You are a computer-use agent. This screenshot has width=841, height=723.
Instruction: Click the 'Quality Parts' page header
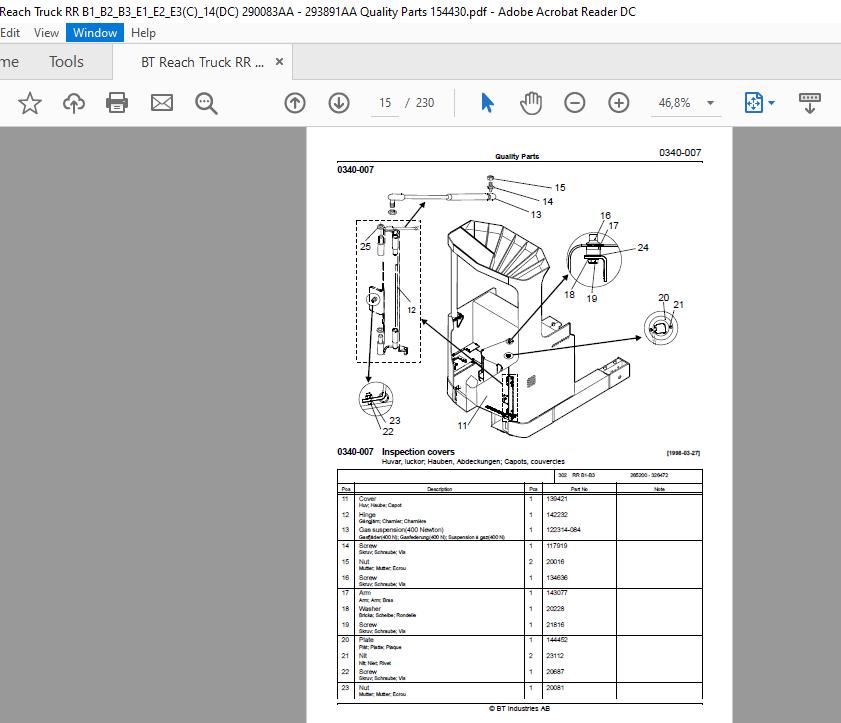[x=517, y=157]
